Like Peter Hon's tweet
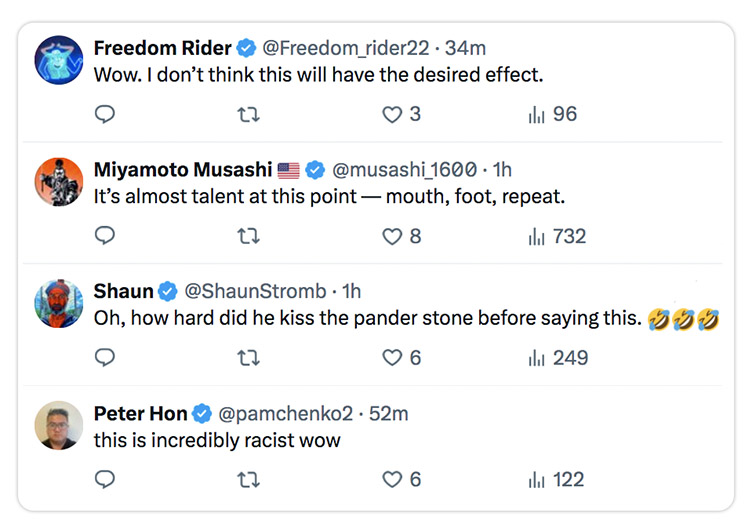The image size is (745, 524). coord(393,480)
